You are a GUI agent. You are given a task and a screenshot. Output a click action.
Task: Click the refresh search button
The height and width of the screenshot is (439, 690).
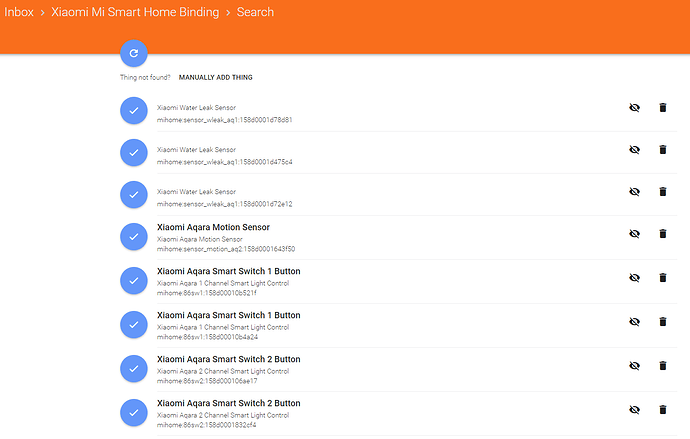[133, 54]
